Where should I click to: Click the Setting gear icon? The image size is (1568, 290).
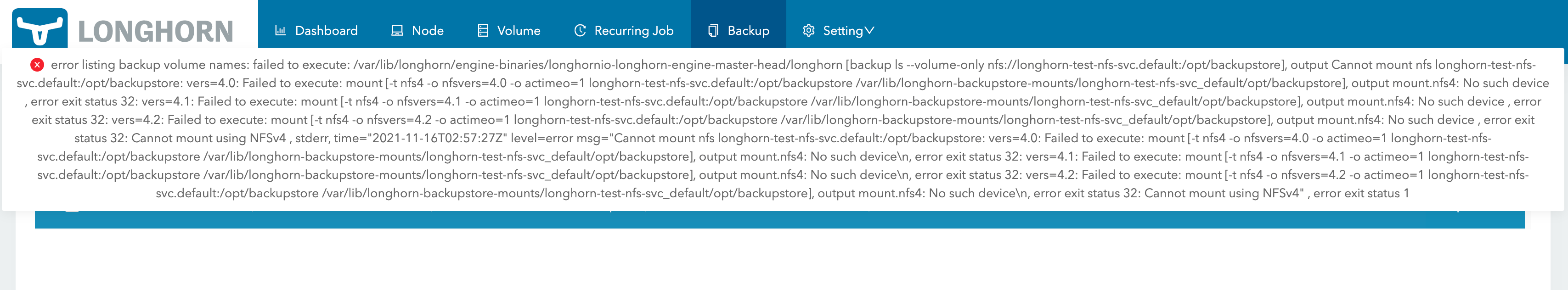tap(808, 29)
